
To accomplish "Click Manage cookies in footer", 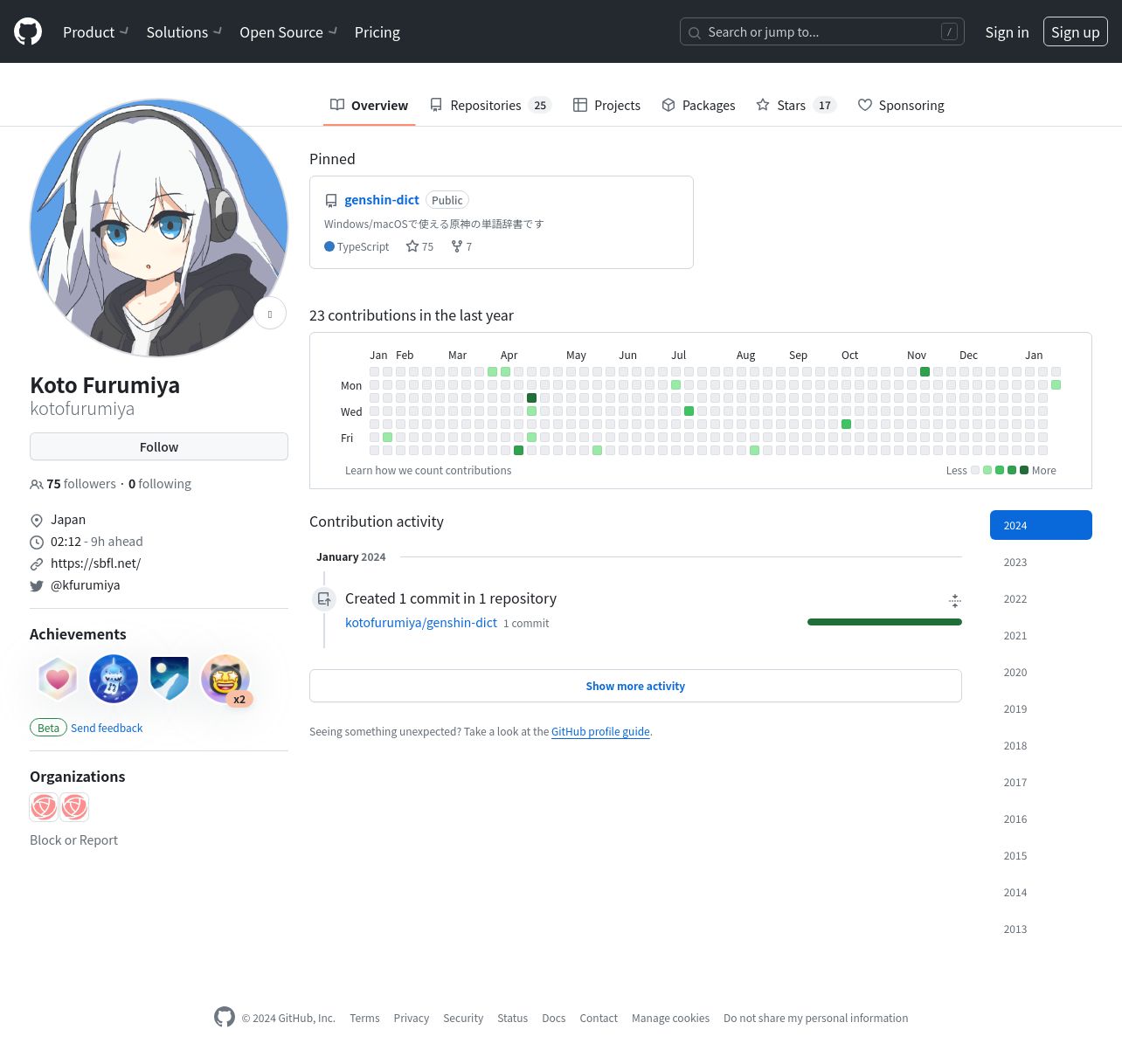I will [670, 1019].
